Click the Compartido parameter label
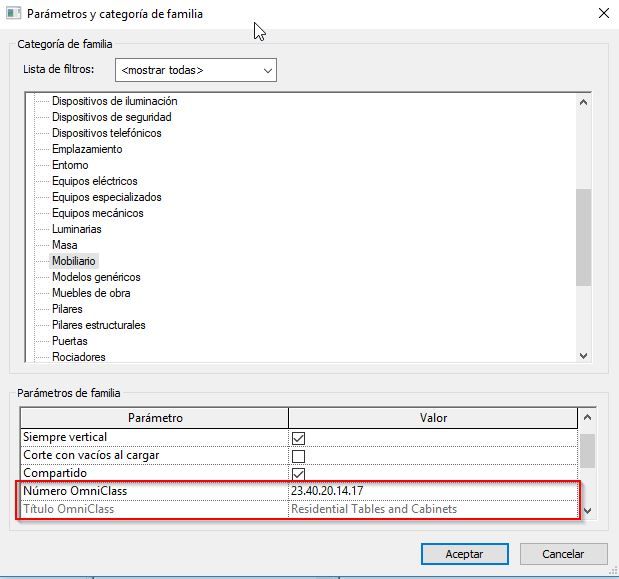619x579 pixels. (x=55, y=473)
